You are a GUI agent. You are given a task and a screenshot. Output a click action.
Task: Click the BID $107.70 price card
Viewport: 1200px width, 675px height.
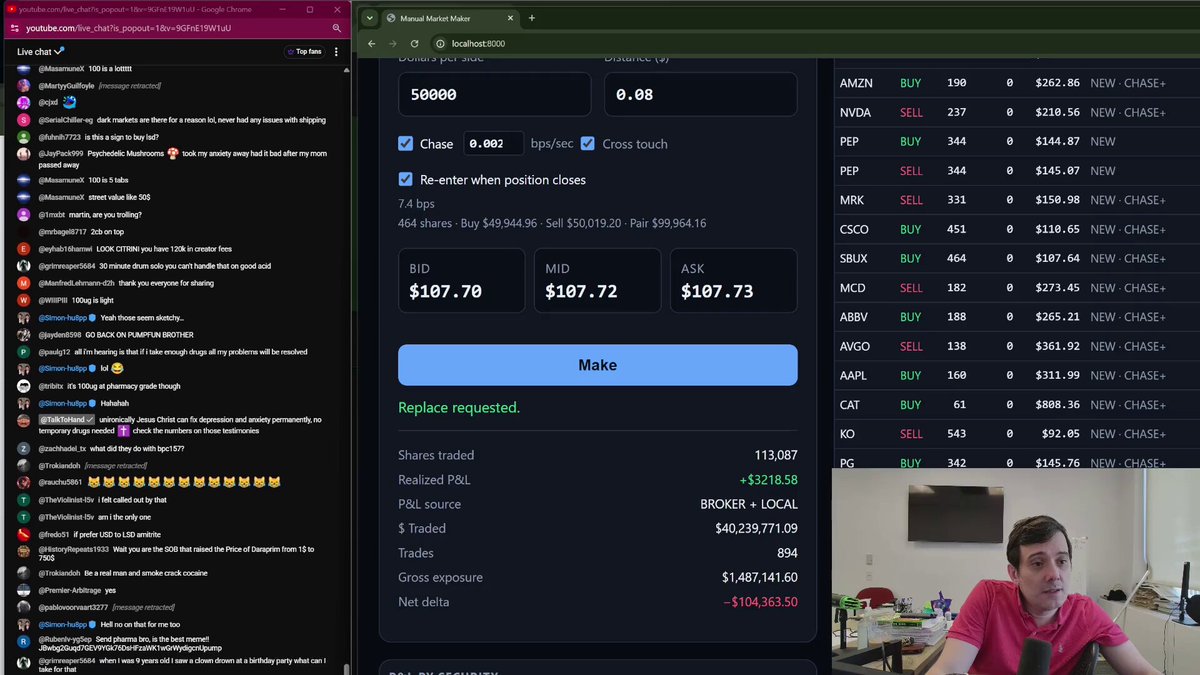pos(461,281)
